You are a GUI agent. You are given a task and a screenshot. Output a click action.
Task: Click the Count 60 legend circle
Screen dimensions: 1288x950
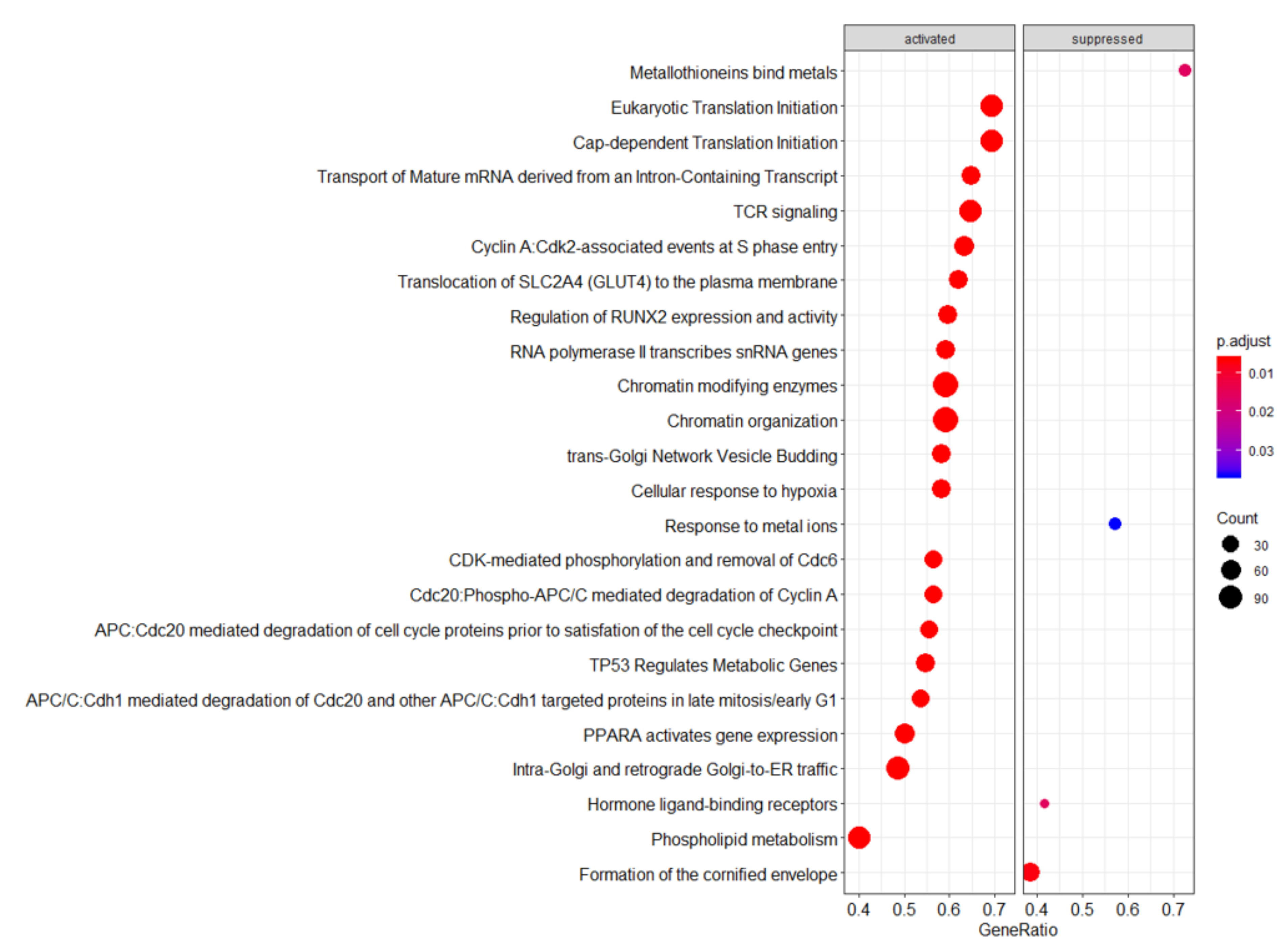(x=1230, y=570)
